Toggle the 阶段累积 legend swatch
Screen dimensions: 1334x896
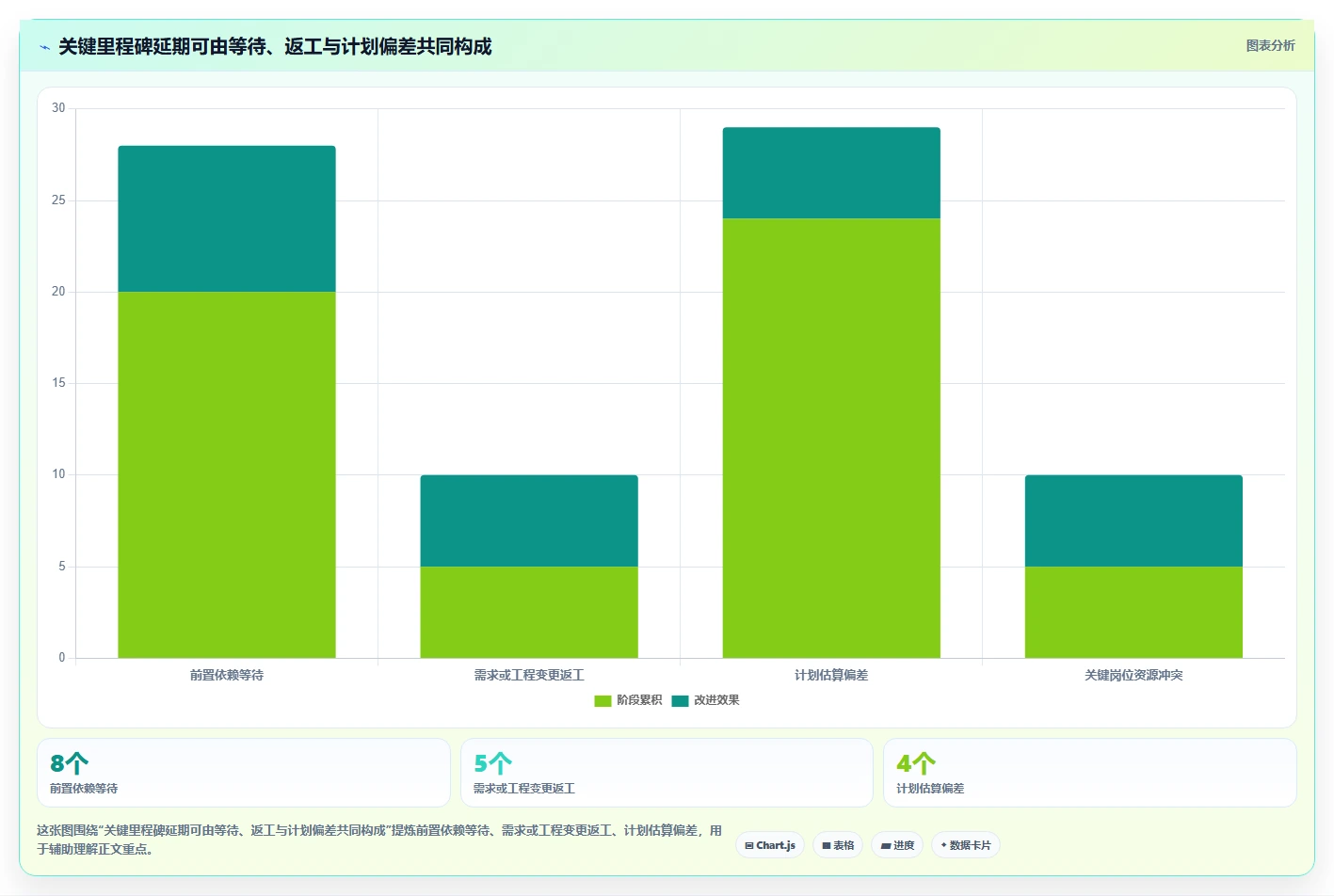[x=603, y=700]
